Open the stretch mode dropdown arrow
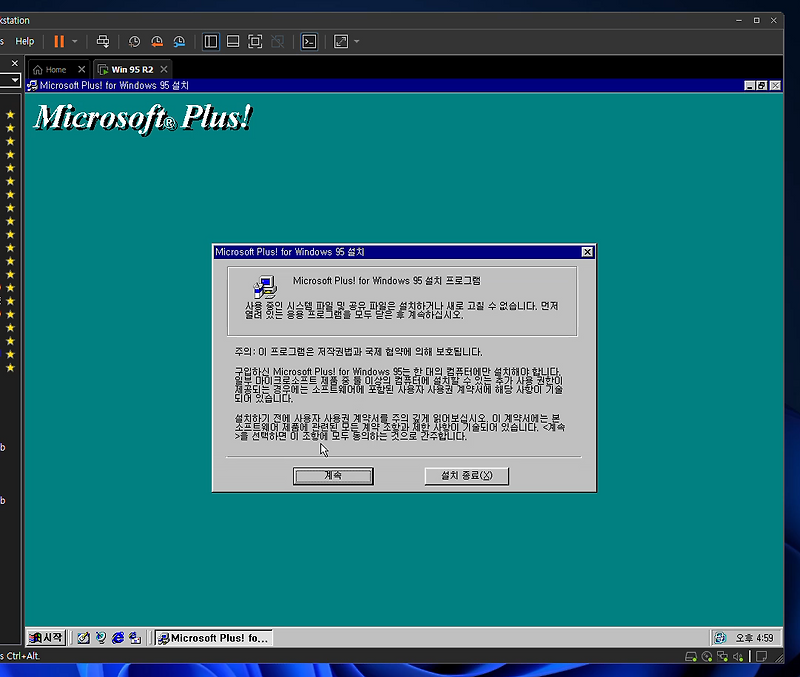The image size is (800, 677). (355, 41)
